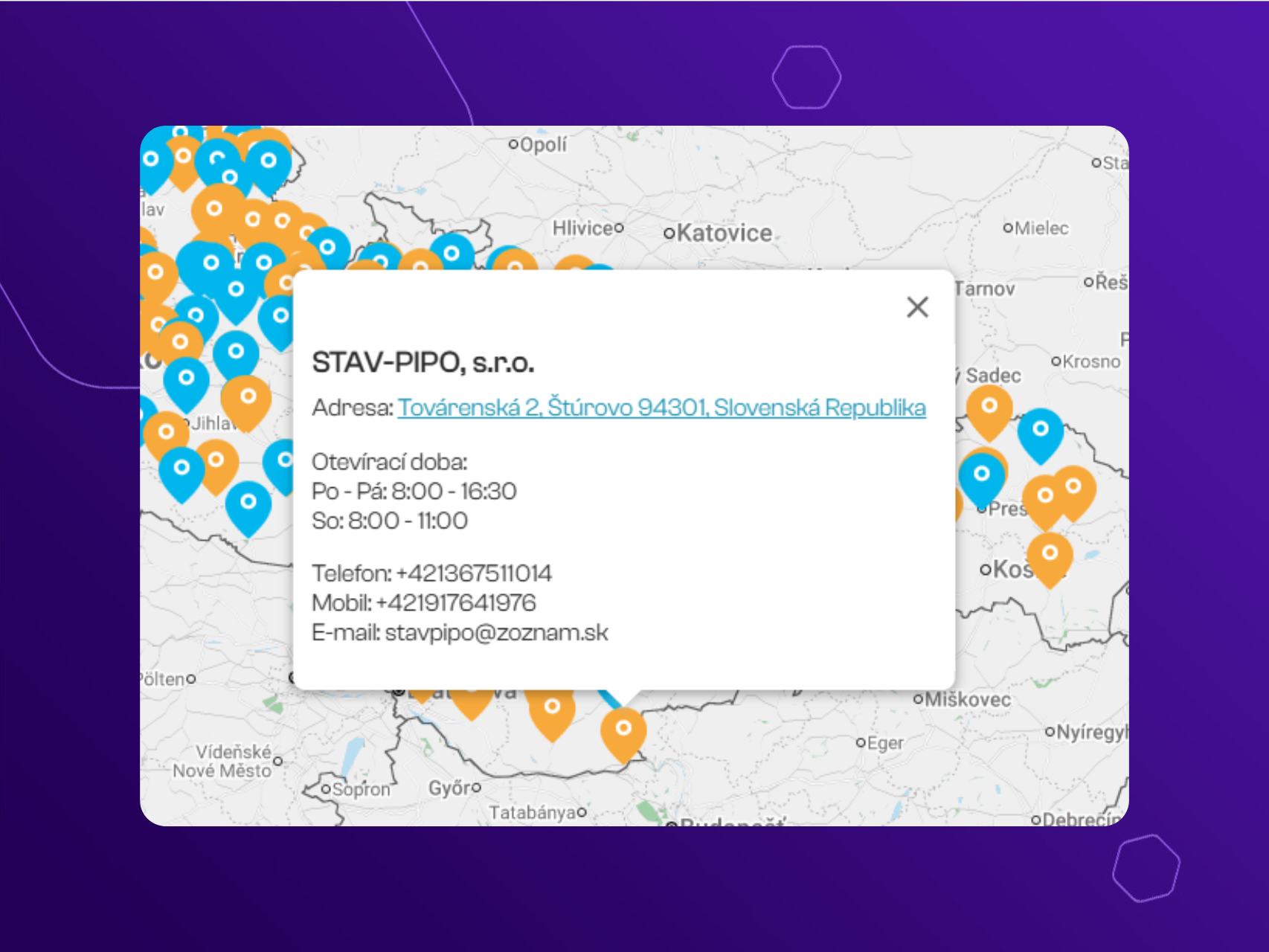Click the orange pin below the popup pointer
The height and width of the screenshot is (952, 1269).
[623, 734]
